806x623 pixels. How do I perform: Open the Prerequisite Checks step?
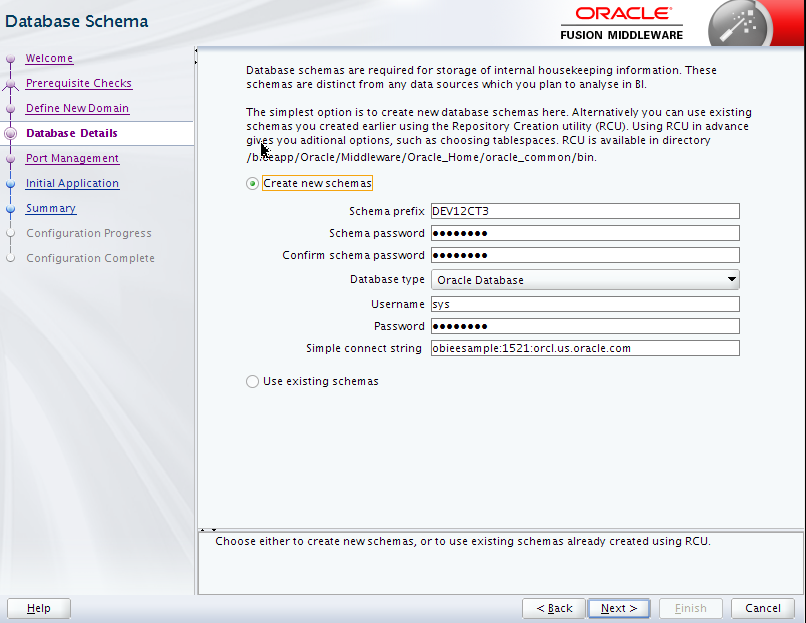79,83
